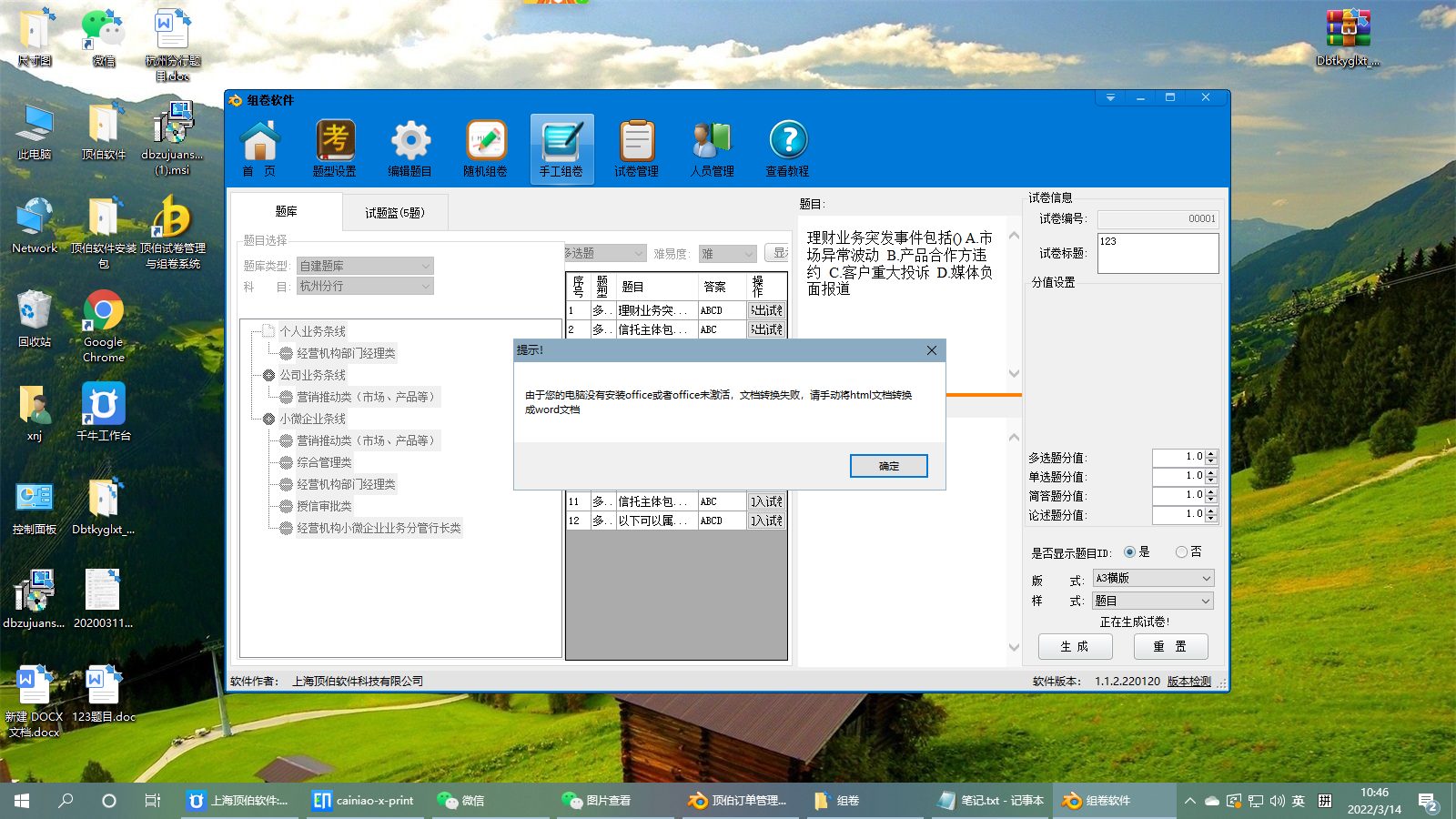The width and height of the screenshot is (1456, 819).
Task: Select the 随机组卷 toolbar icon
Action: pyautogui.click(x=486, y=147)
